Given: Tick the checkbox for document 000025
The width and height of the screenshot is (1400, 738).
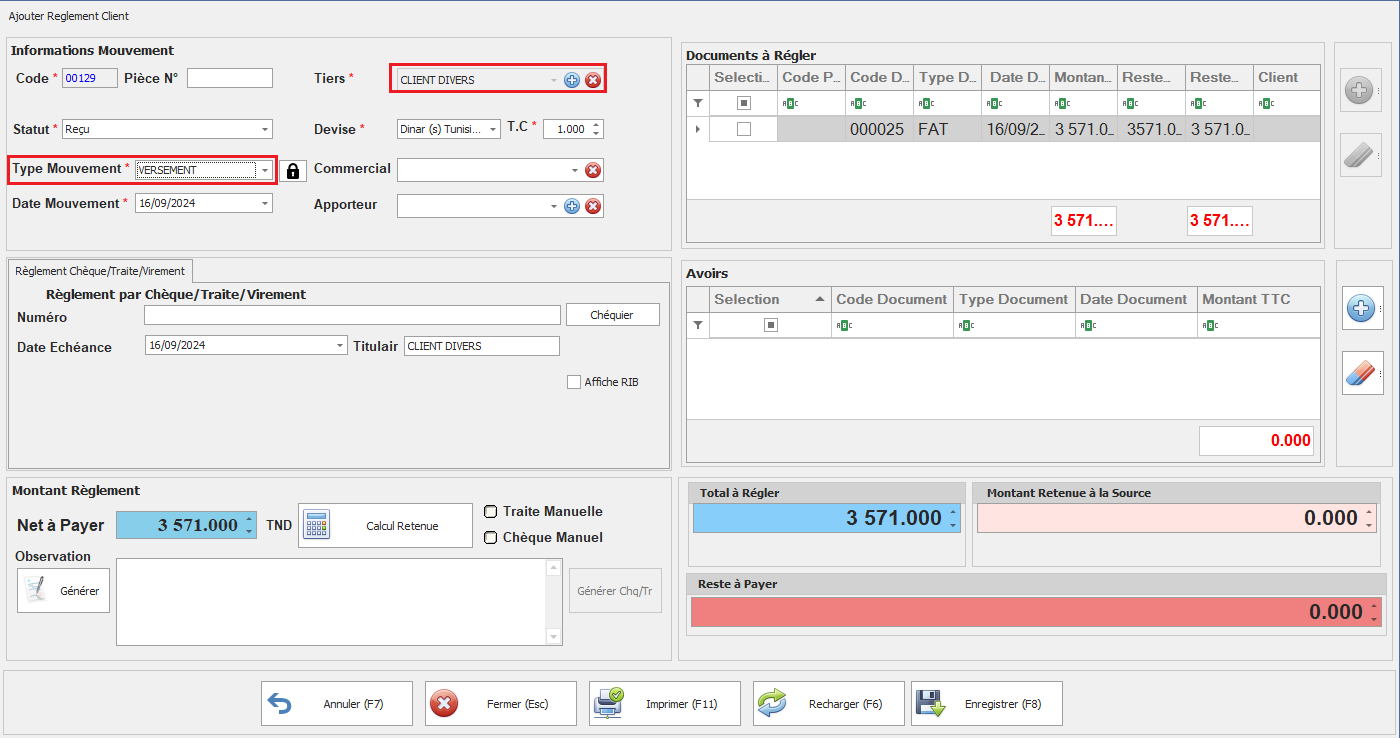Looking at the screenshot, I should [743, 129].
